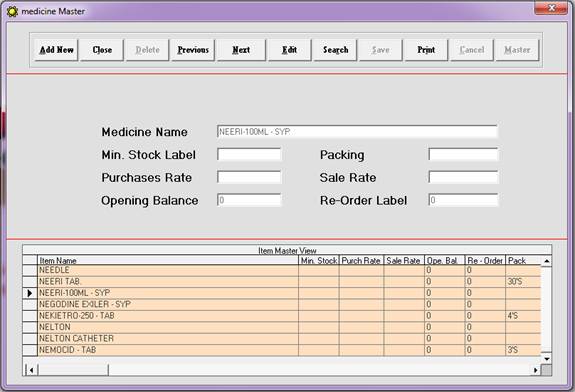
Task: Click the horizontal scroll left arrow
Action: [x=31, y=370]
